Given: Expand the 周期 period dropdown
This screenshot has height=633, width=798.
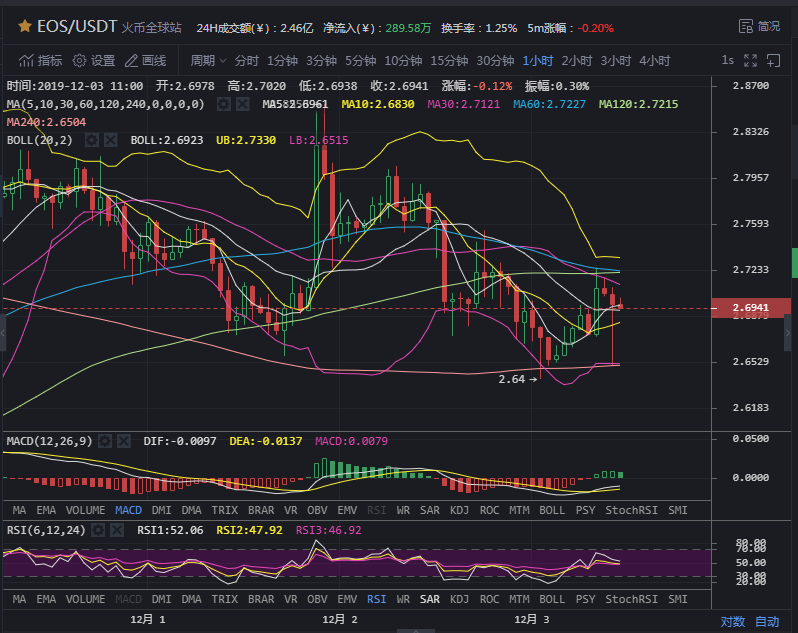Looking at the screenshot, I should tap(208, 60).
